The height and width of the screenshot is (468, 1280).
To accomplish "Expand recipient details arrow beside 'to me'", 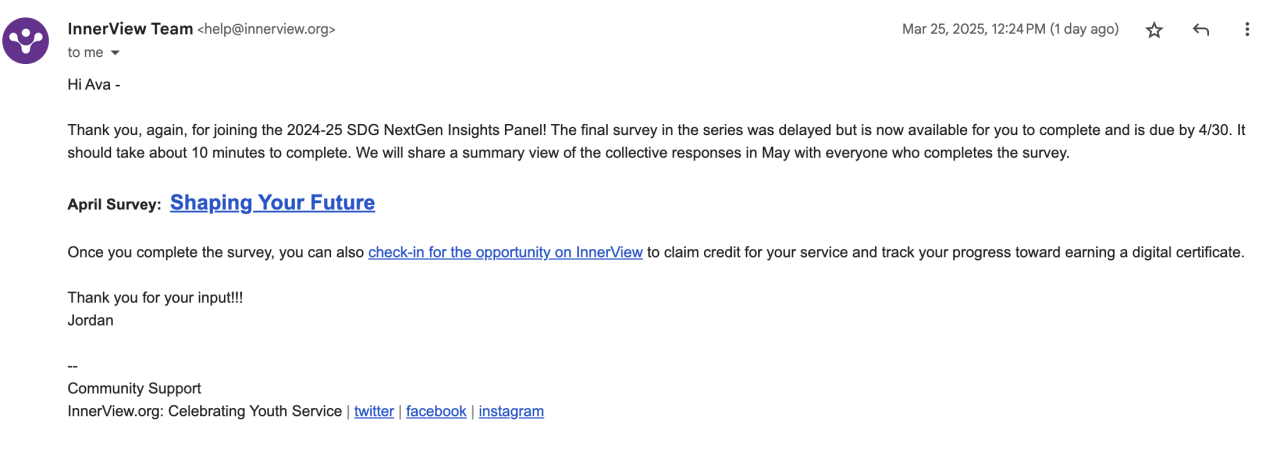I will point(115,53).
